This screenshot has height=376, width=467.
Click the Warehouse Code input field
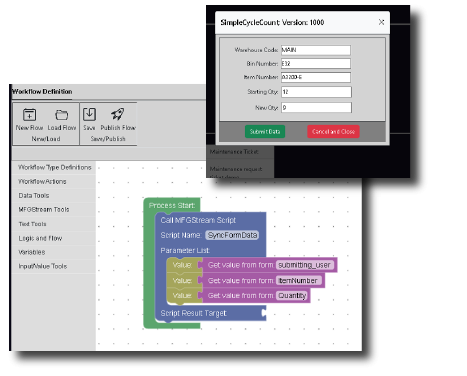[x=316, y=50]
